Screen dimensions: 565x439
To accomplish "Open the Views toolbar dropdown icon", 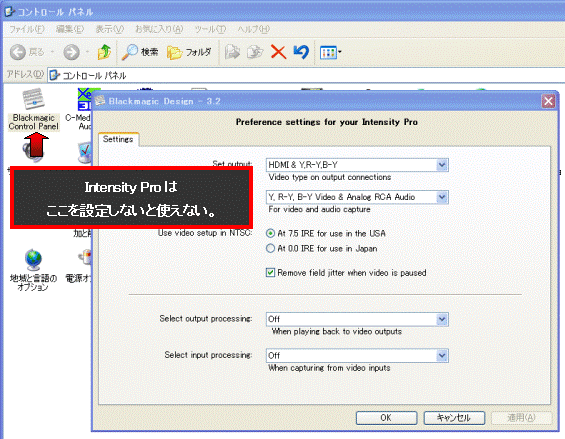I will [x=330, y=53].
